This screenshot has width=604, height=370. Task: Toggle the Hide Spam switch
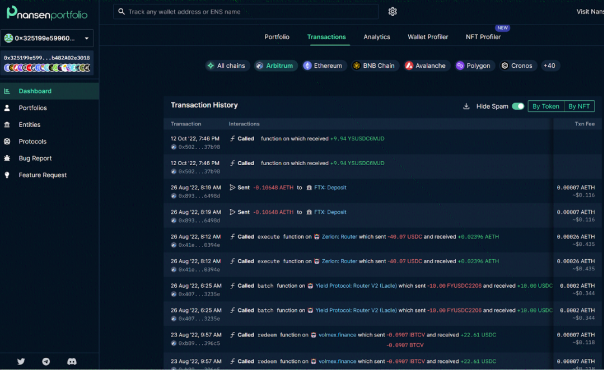(518, 106)
